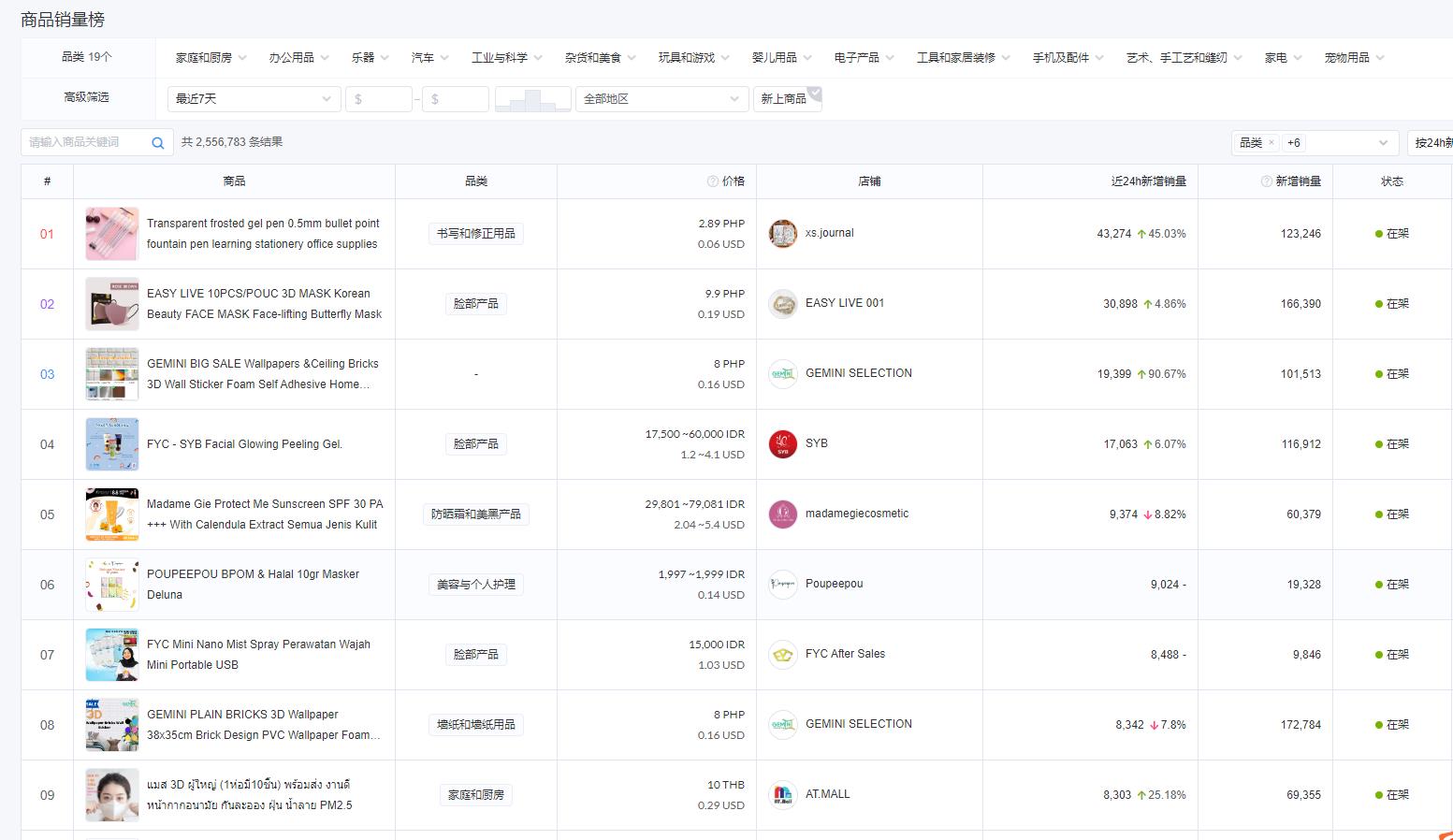The image size is (1453, 840).
Task: Open Madame Gie Protect Me Sunscreen link
Action: pos(265,514)
